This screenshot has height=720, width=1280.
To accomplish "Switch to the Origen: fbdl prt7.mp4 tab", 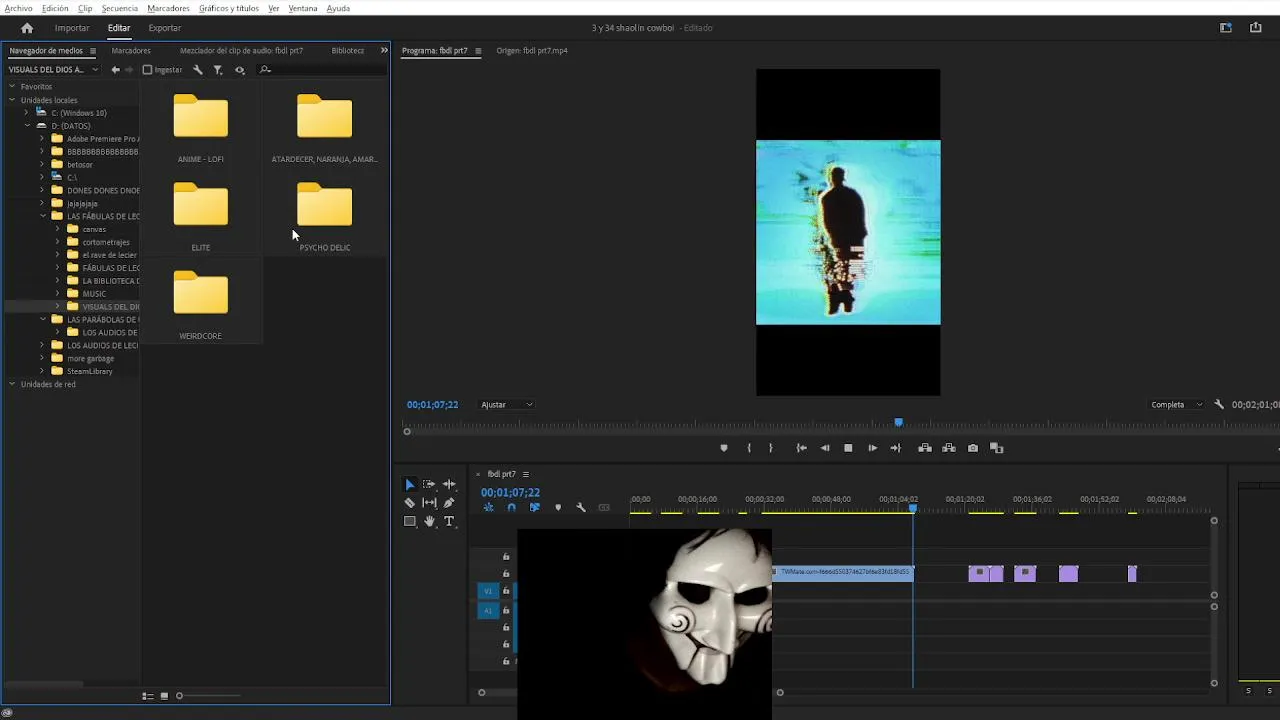I will (531, 50).
